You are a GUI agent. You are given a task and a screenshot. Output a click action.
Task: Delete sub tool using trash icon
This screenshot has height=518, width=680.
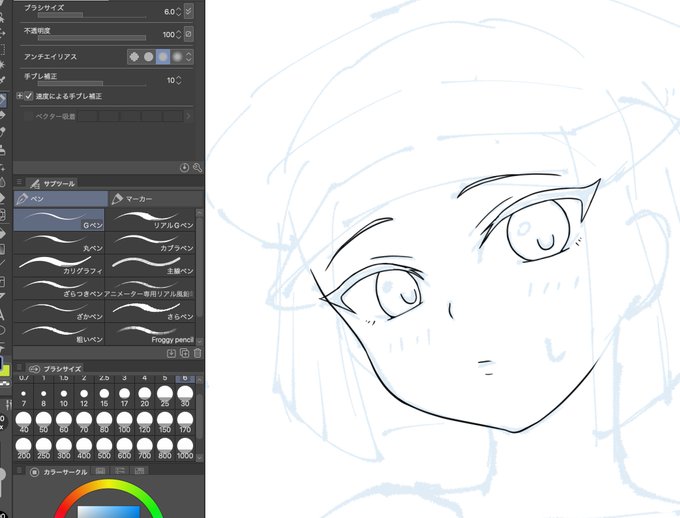197,353
